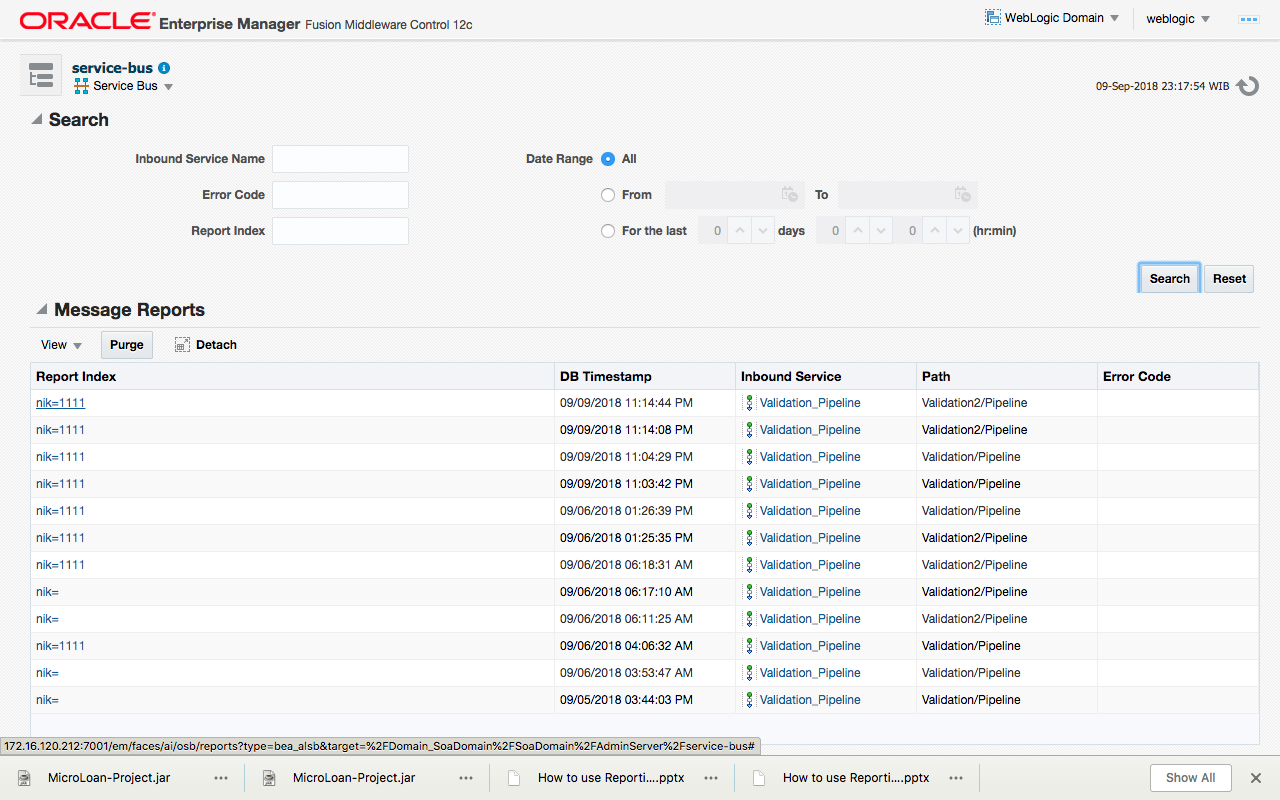This screenshot has height=800, width=1280.
Task: Click the Inbound Service Name input field
Action: click(340, 158)
